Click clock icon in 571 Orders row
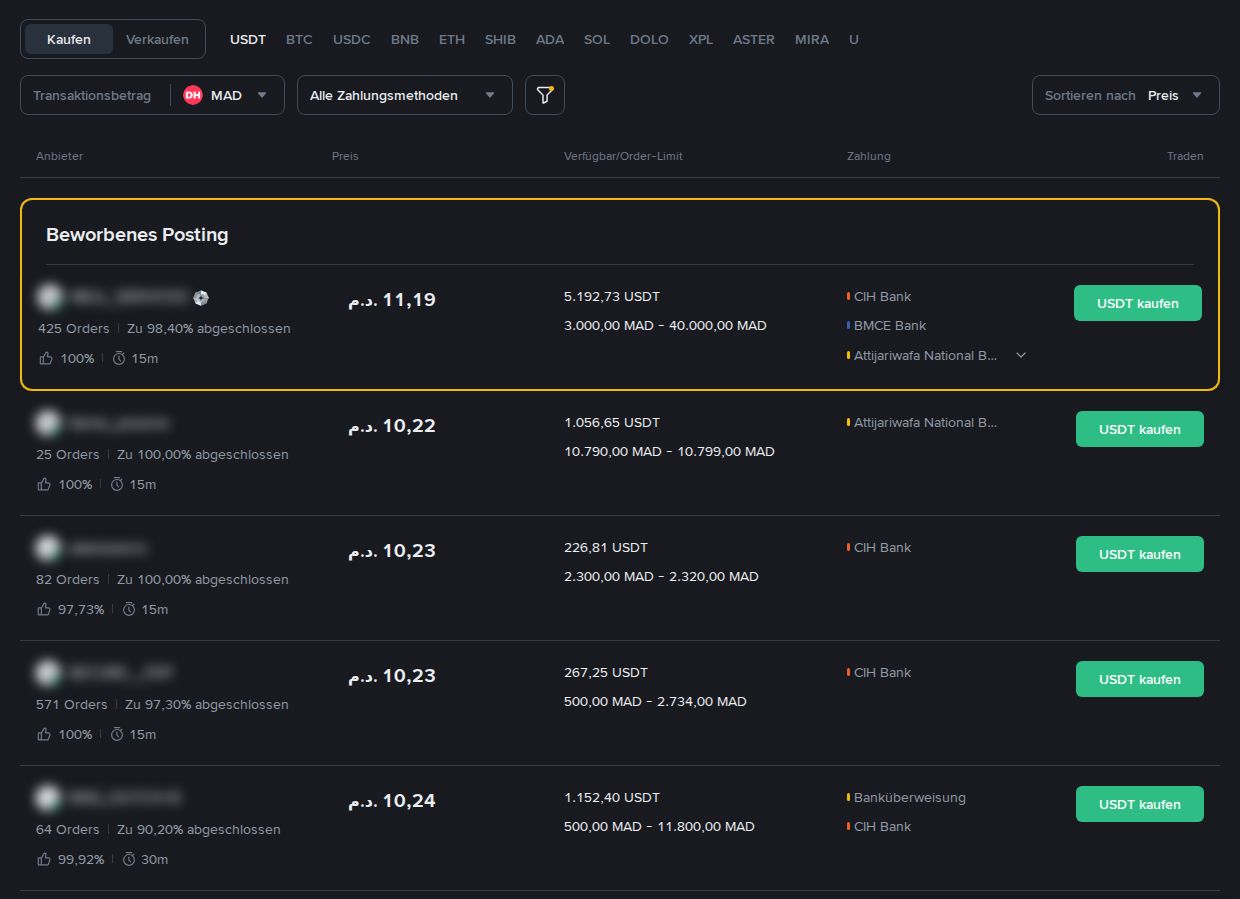 coord(117,734)
